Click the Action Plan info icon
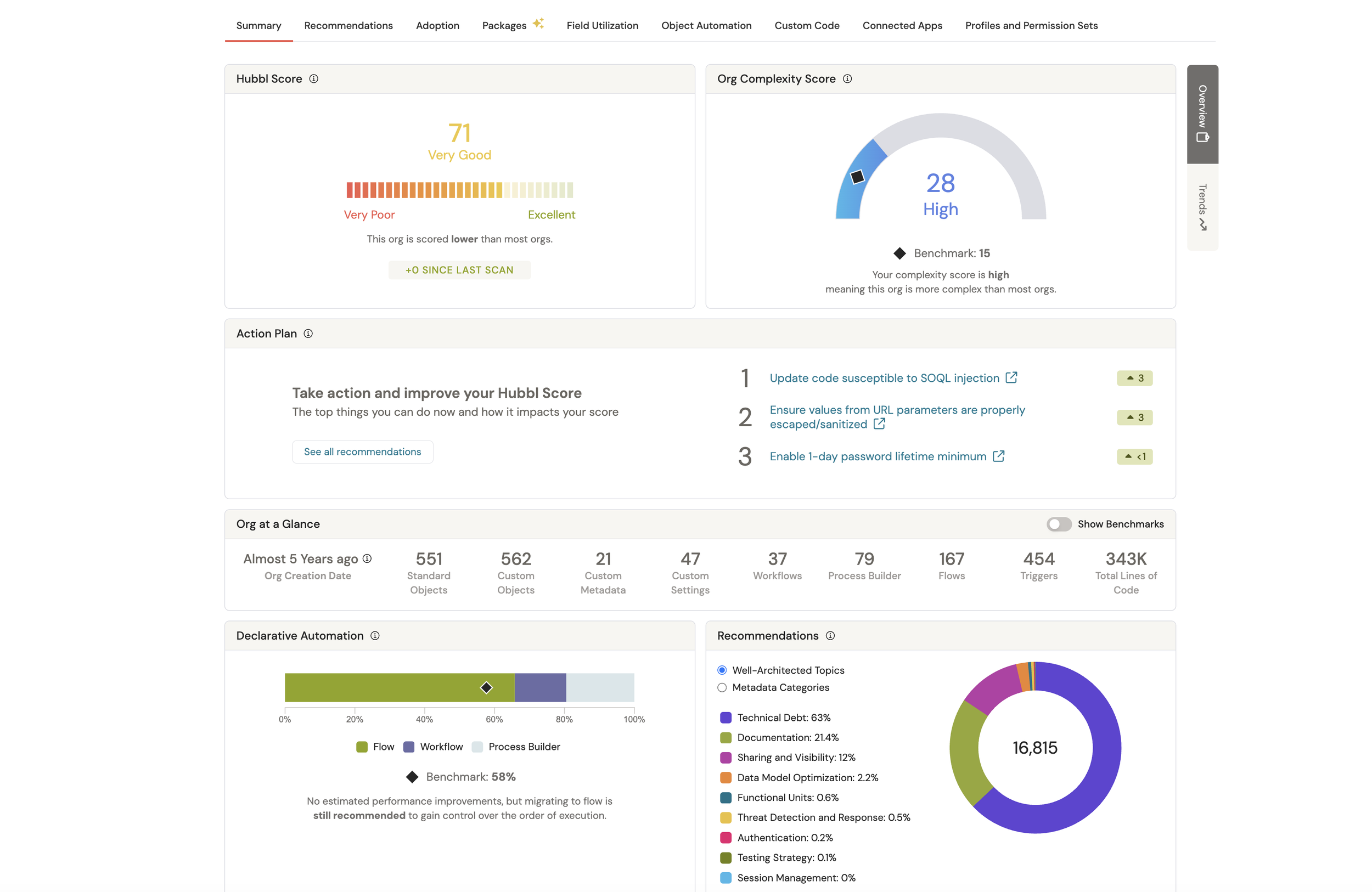 pyautogui.click(x=308, y=334)
